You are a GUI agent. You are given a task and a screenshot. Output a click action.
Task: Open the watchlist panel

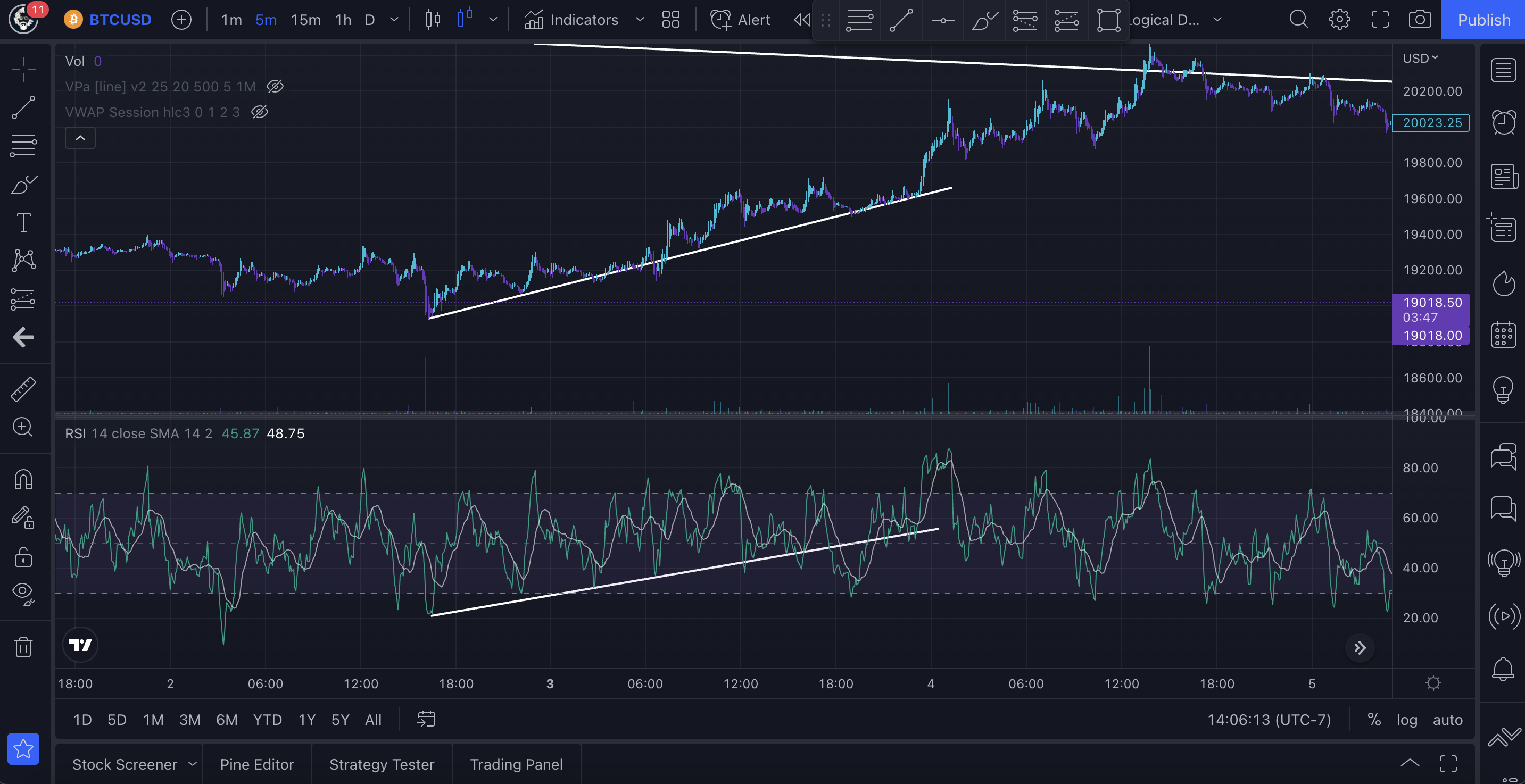(x=1503, y=70)
